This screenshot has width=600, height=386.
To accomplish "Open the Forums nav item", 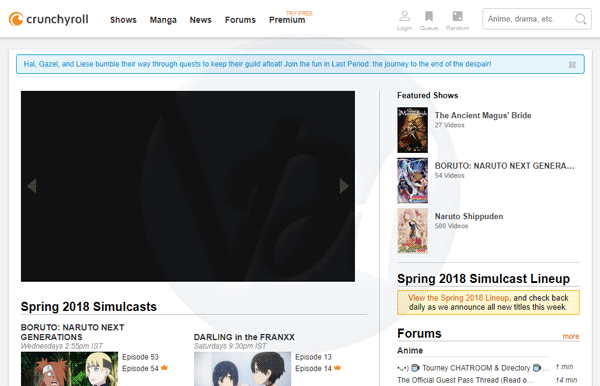I will [x=240, y=20].
